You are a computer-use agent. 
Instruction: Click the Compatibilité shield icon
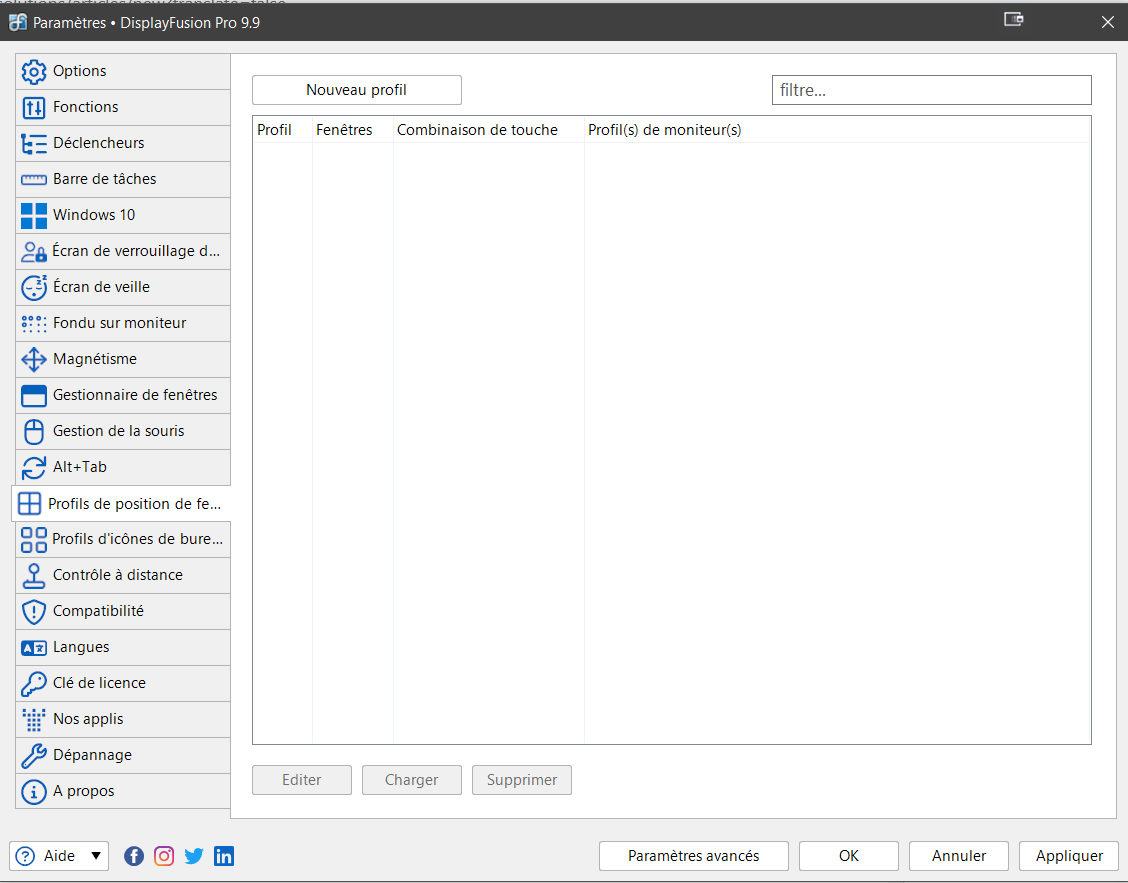(x=34, y=611)
